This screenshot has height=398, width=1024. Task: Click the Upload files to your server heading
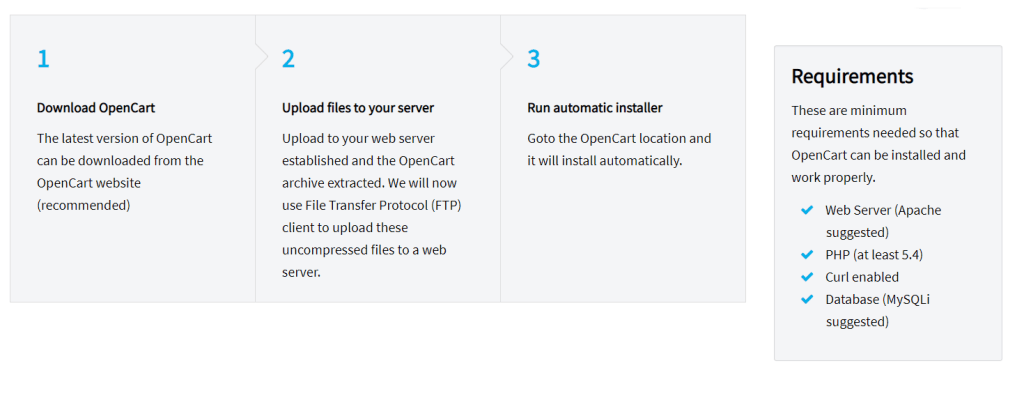358,108
